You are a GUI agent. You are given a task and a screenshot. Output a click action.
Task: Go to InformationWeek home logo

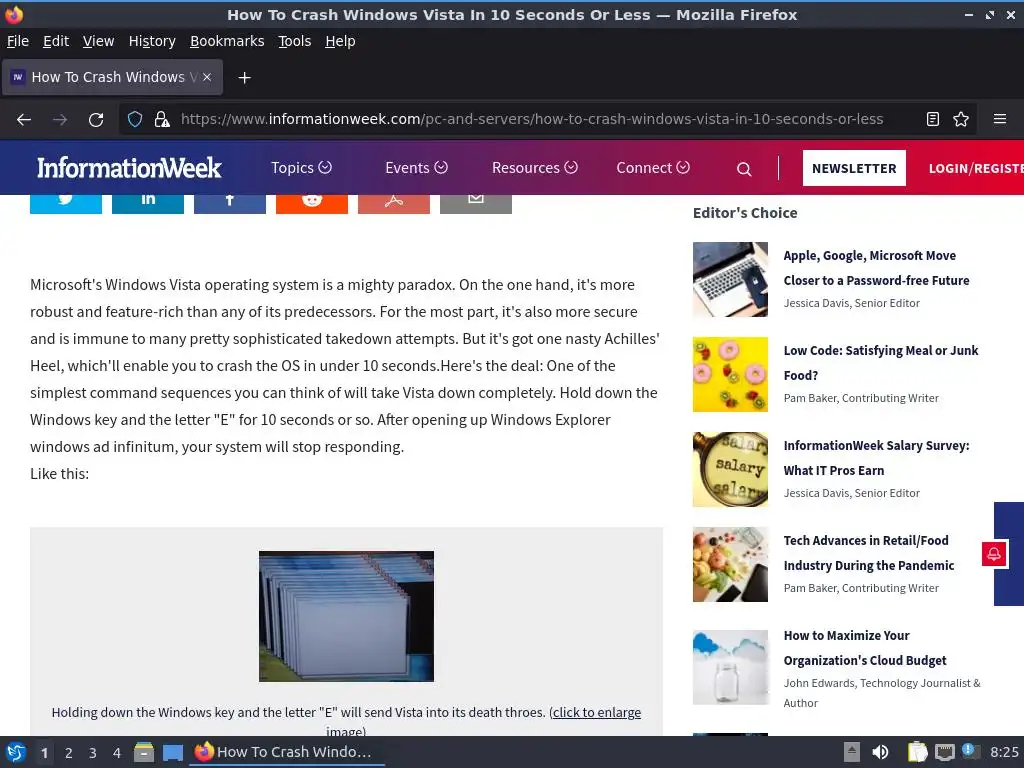coord(129,168)
